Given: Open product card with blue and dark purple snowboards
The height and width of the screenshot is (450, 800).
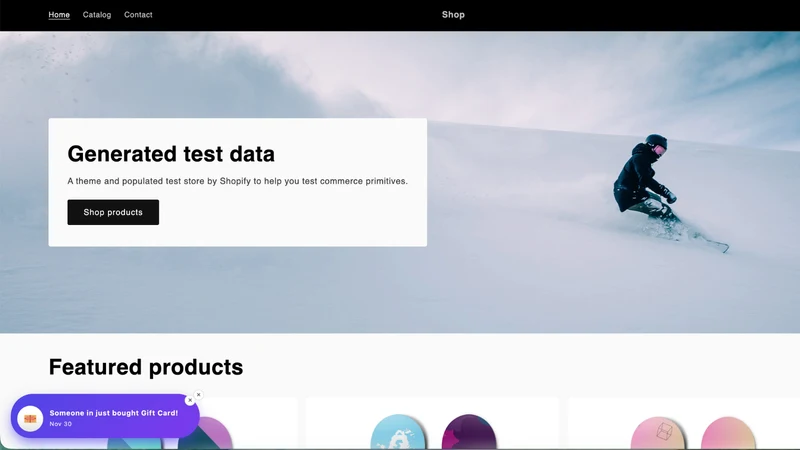Looking at the screenshot, I should pyautogui.click(x=432, y=423).
